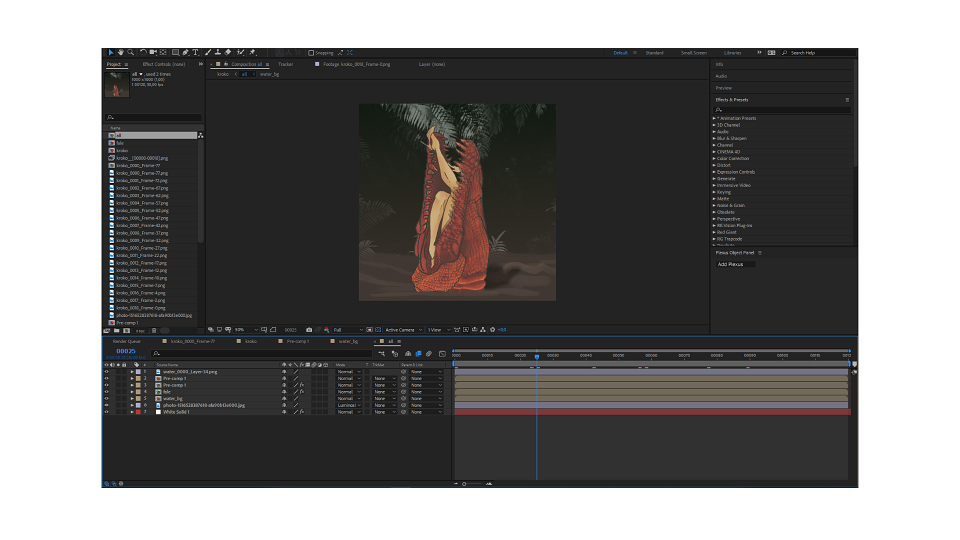Expand the Distort effects category
Viewport: 960px width, 540px height.
714,165
